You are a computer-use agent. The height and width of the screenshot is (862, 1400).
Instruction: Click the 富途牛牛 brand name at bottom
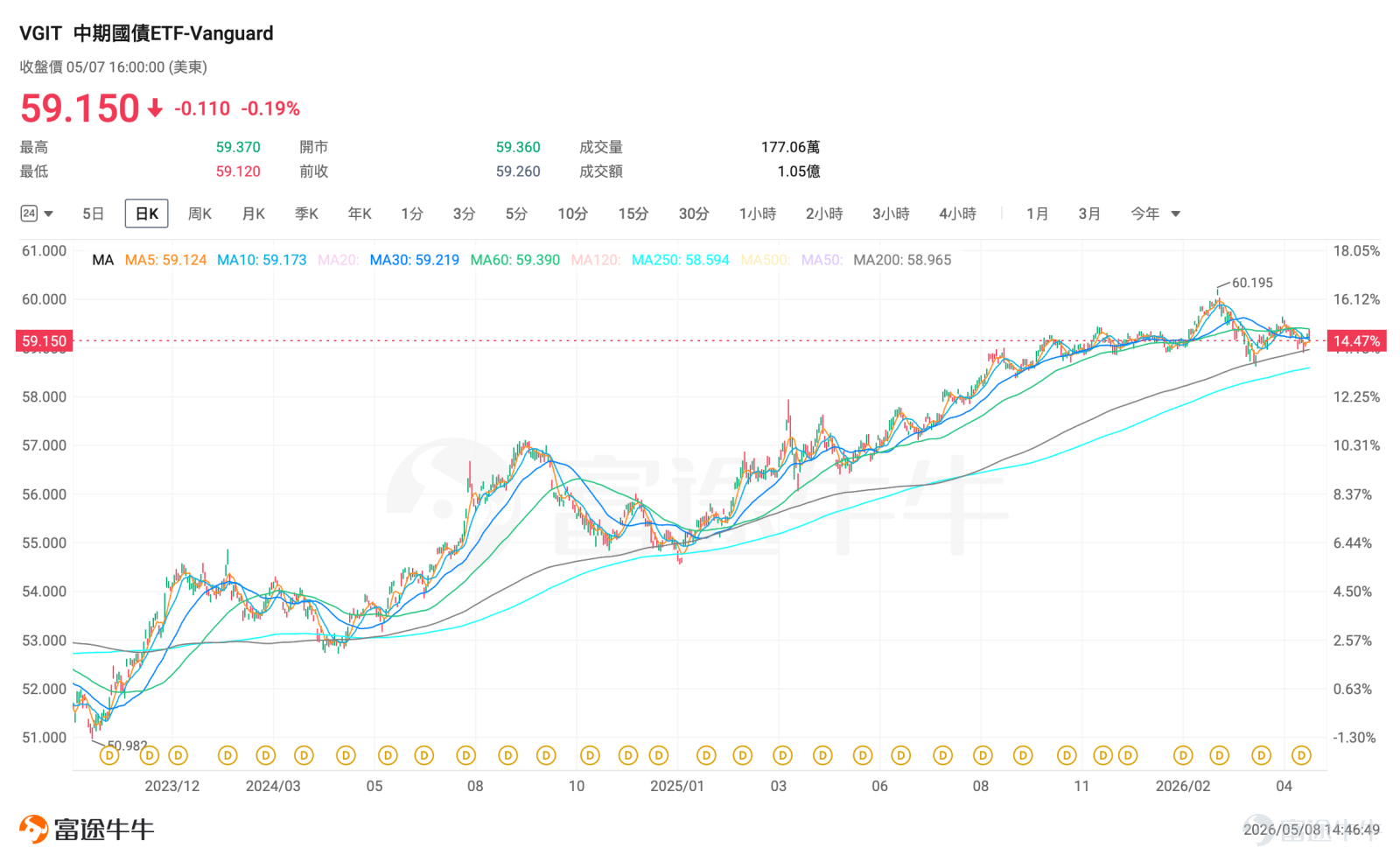104,829
